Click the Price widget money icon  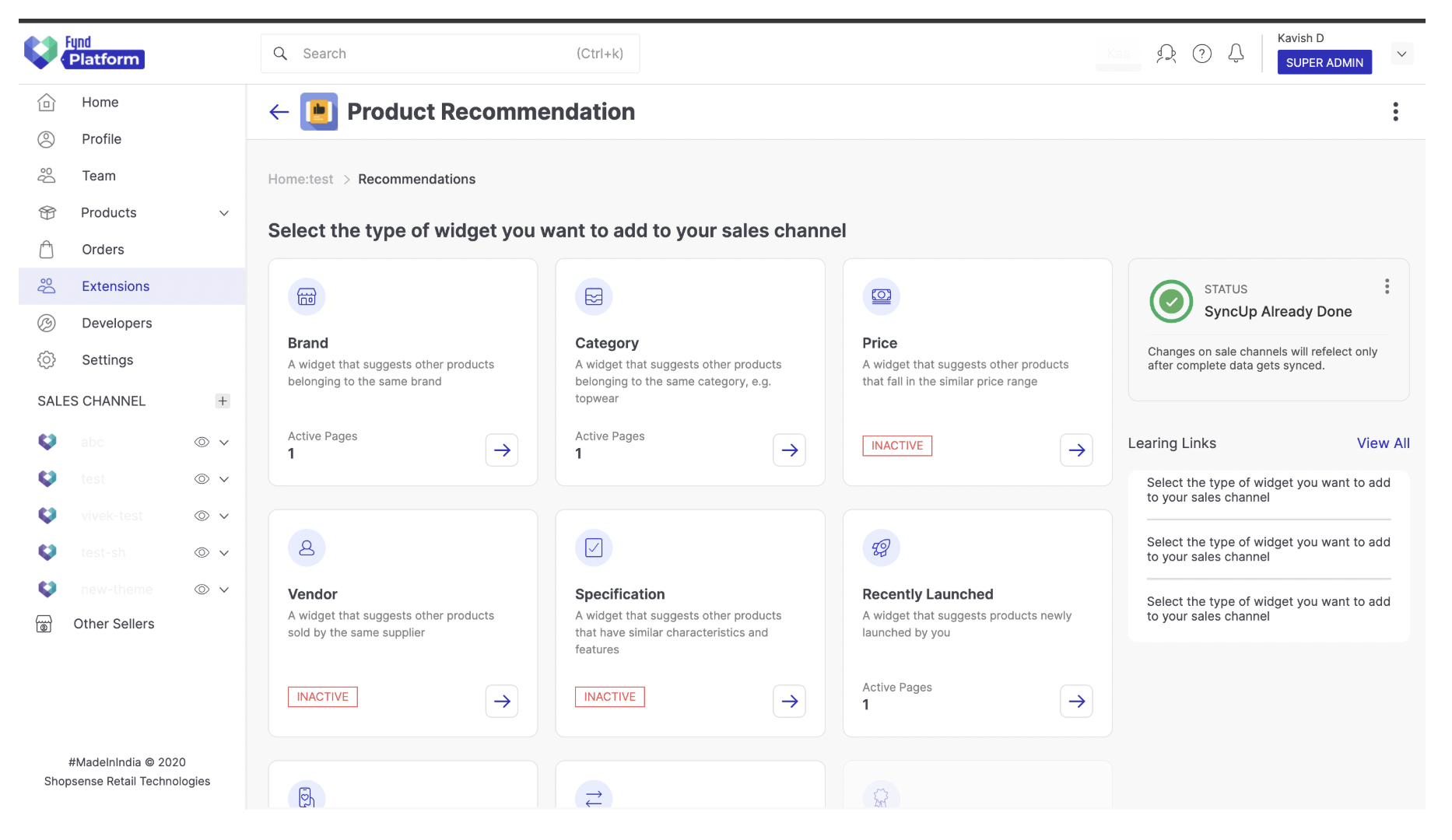coord(881,296)
